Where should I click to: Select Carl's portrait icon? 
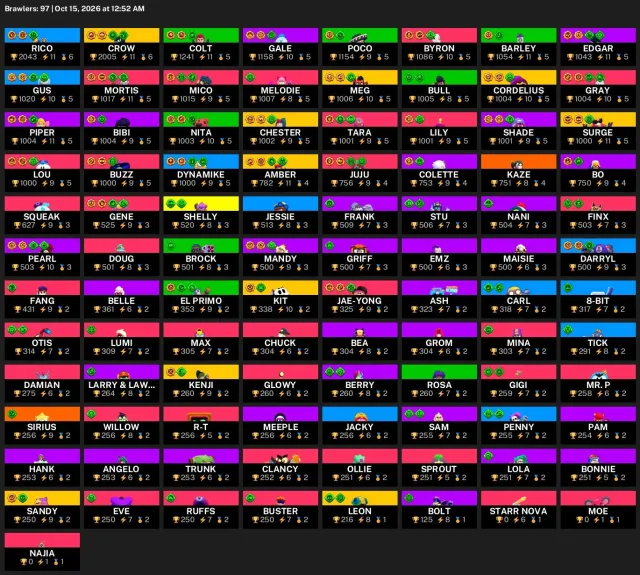click(x=518, y=291)
